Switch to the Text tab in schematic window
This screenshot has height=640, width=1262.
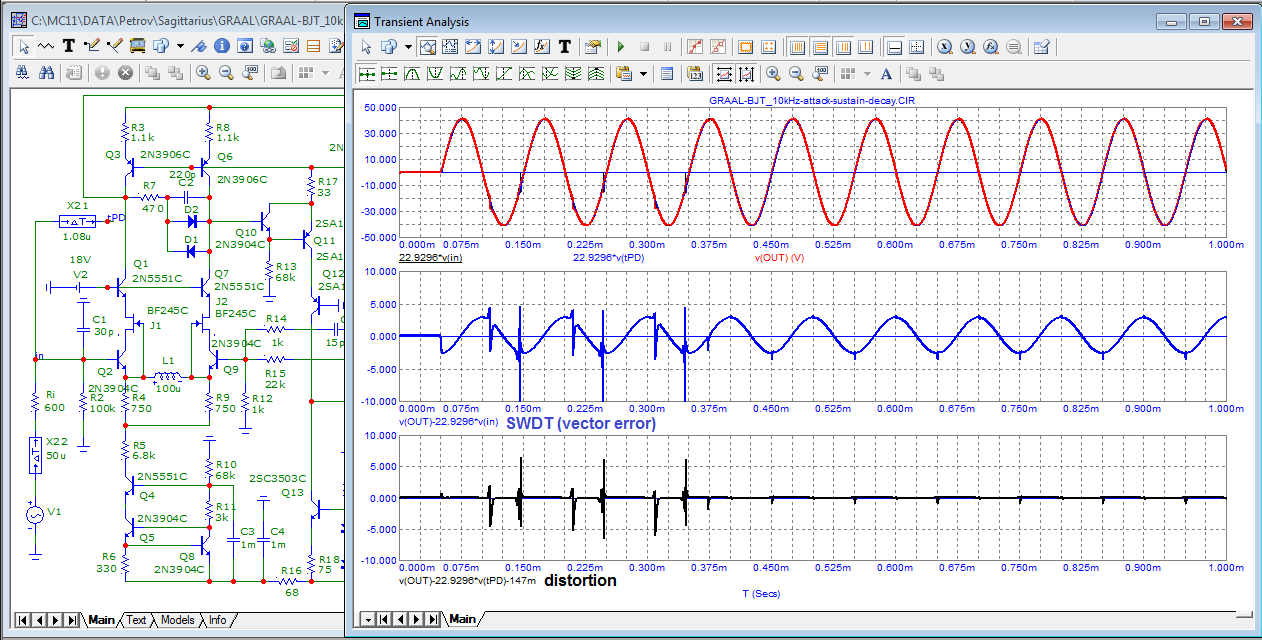[136, 620]
